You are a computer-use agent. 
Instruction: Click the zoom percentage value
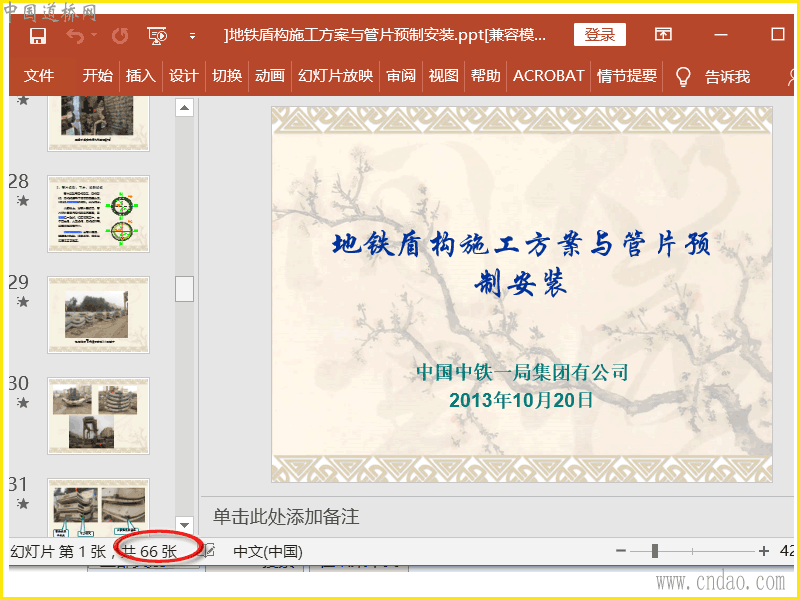coord(787,551)
